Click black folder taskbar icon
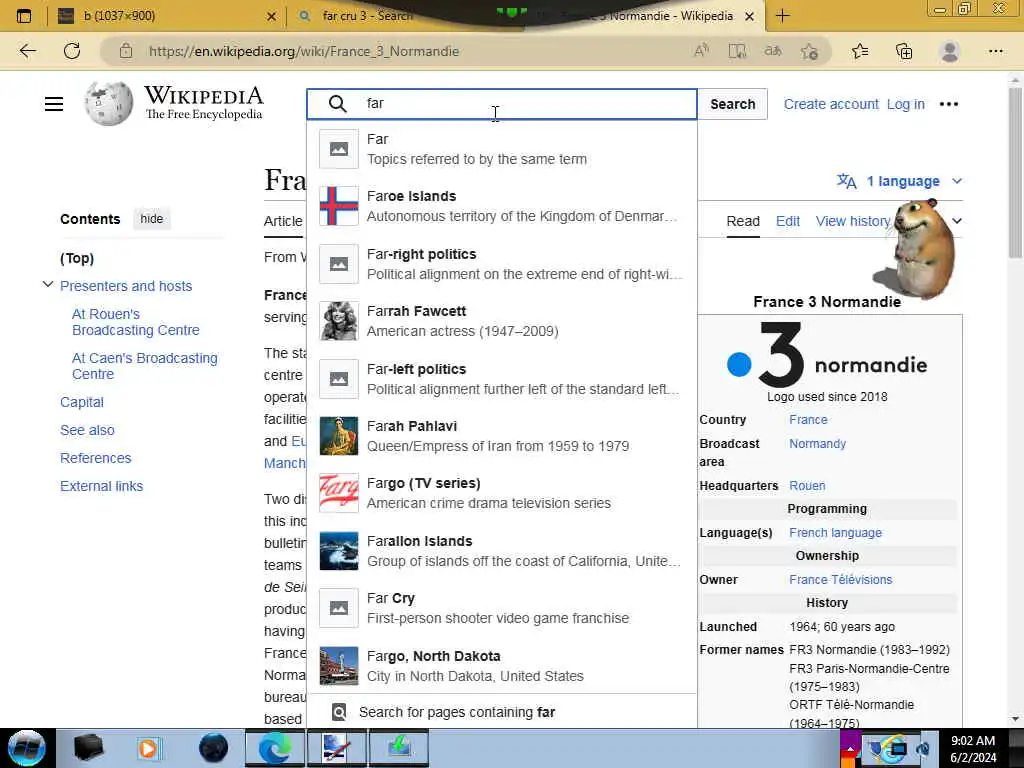Screen dimensions: 1024x768 (x=88, y=748)
